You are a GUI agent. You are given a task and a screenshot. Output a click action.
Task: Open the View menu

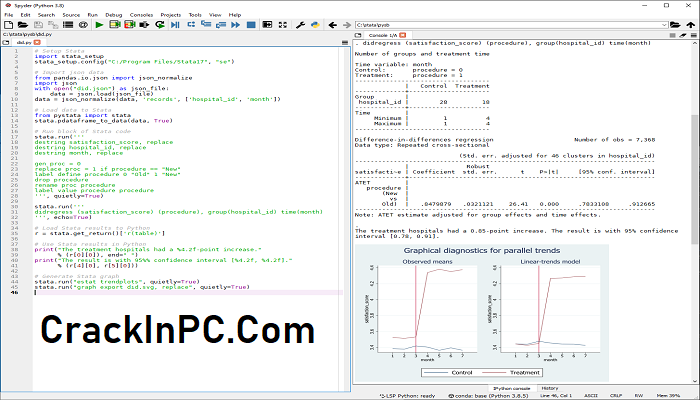(215, 15)
